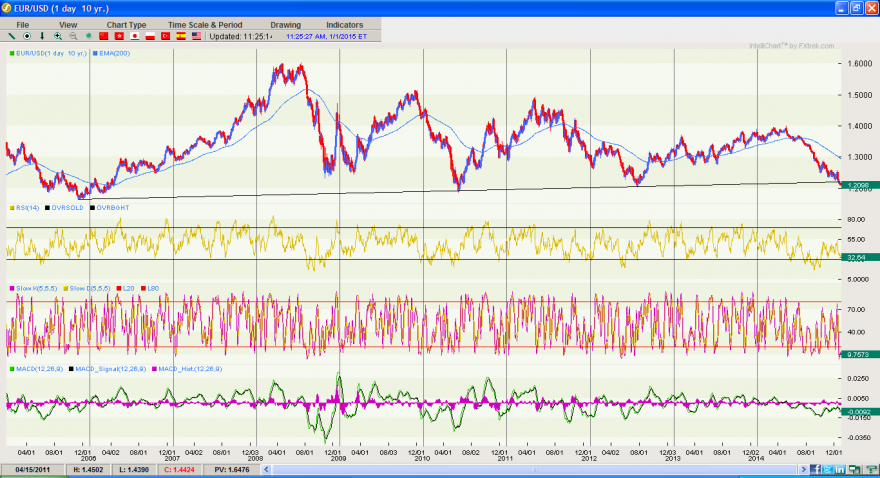The image size is (880, 478).
Task: Open the Drawing menu
Action: 286,25
